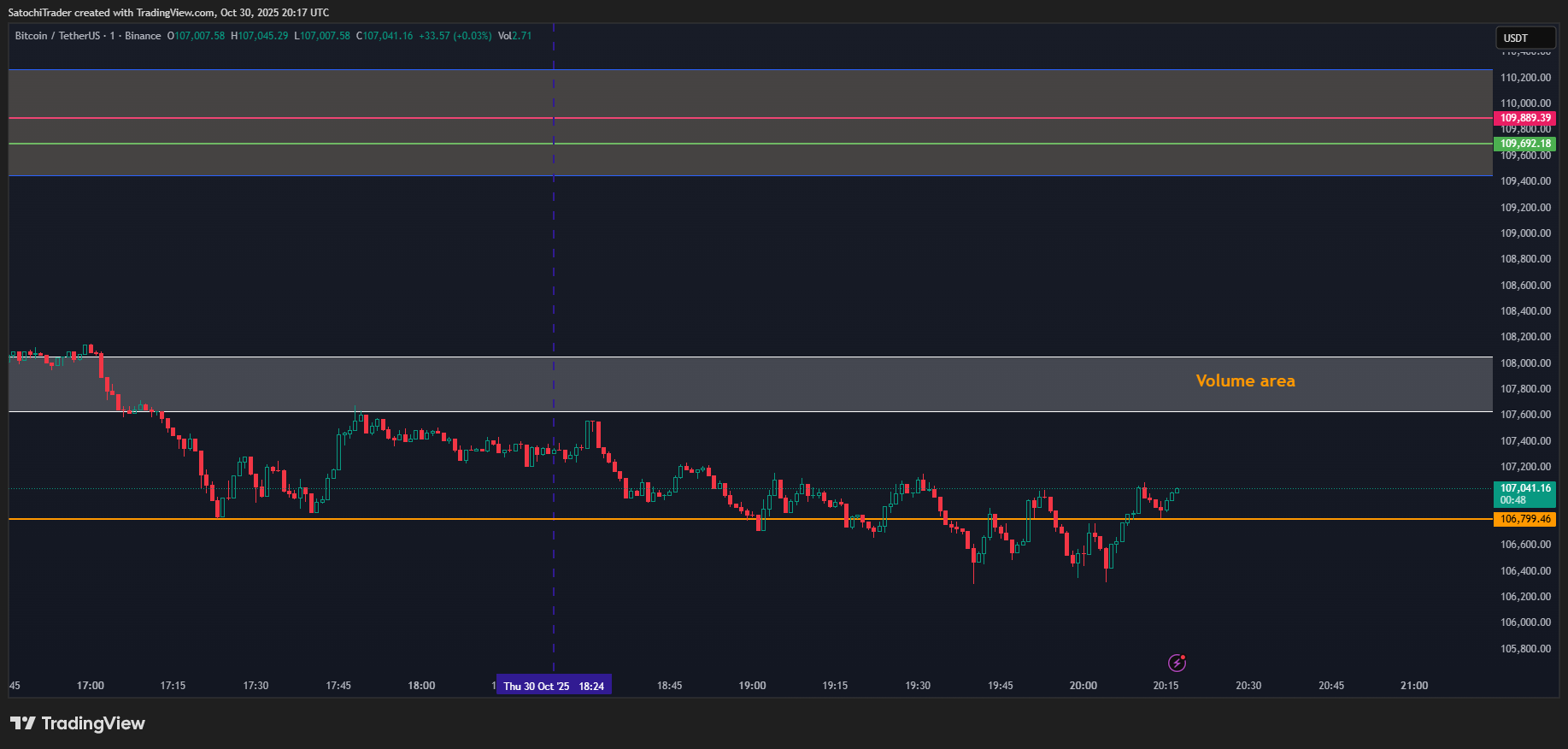The image size is (1568, 749).
Task: Click the pink 109,889.39 price label
Action: pyautogui.click(x=1525, y=118)
